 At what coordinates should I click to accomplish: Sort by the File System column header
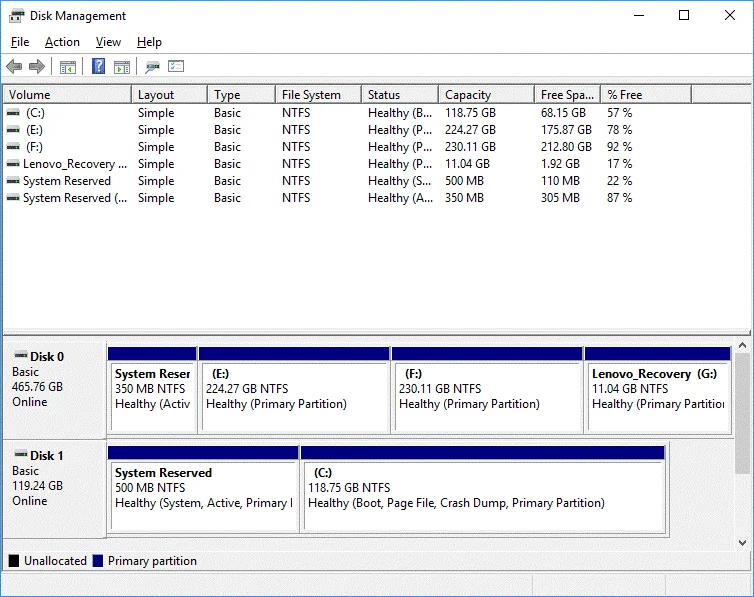319,95
